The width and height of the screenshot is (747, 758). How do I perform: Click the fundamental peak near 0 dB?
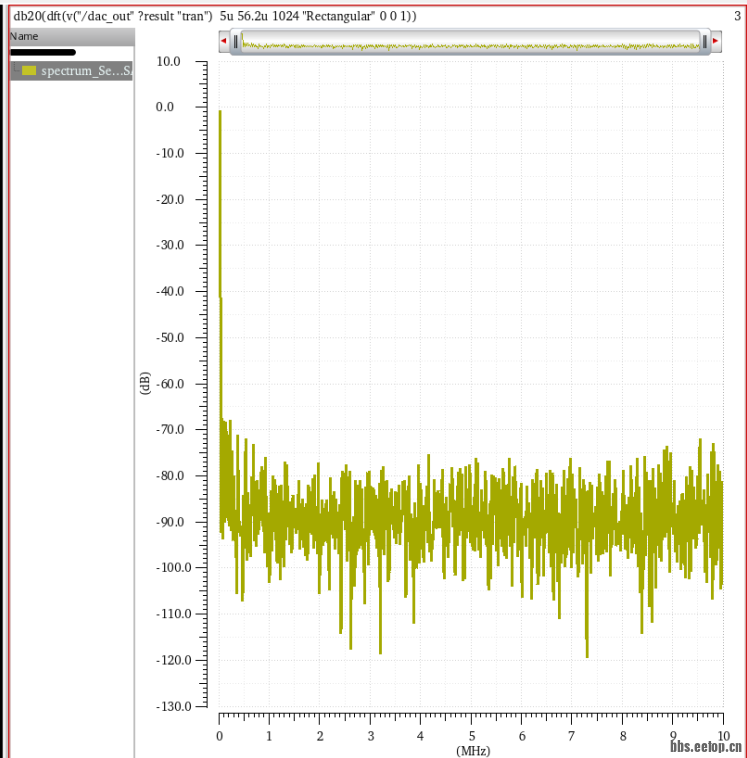220,112
